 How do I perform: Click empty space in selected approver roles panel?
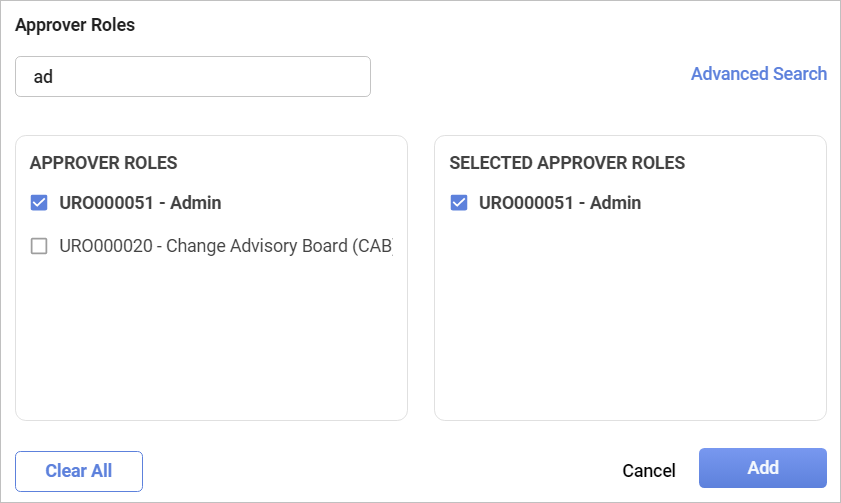coord(630,320)
